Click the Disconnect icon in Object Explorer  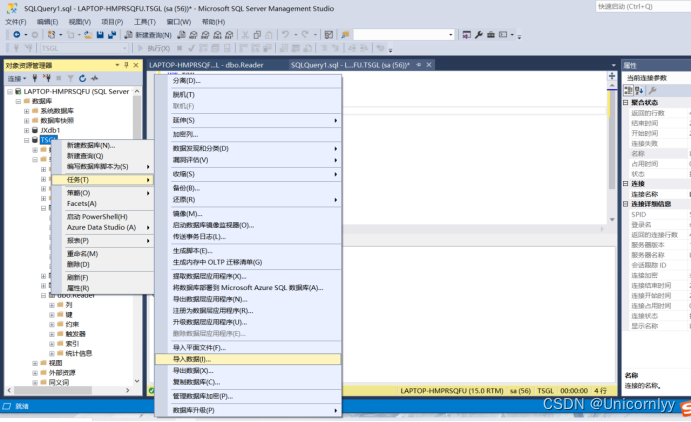pos(47,78)
